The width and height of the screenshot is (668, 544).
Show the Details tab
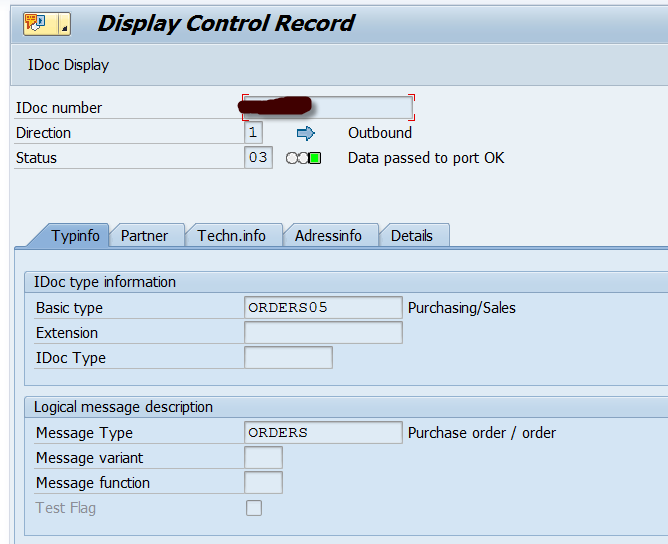(412, 236)
